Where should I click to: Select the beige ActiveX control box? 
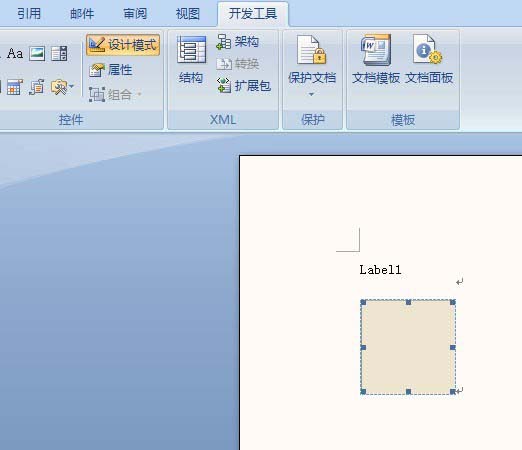(408, 347)
